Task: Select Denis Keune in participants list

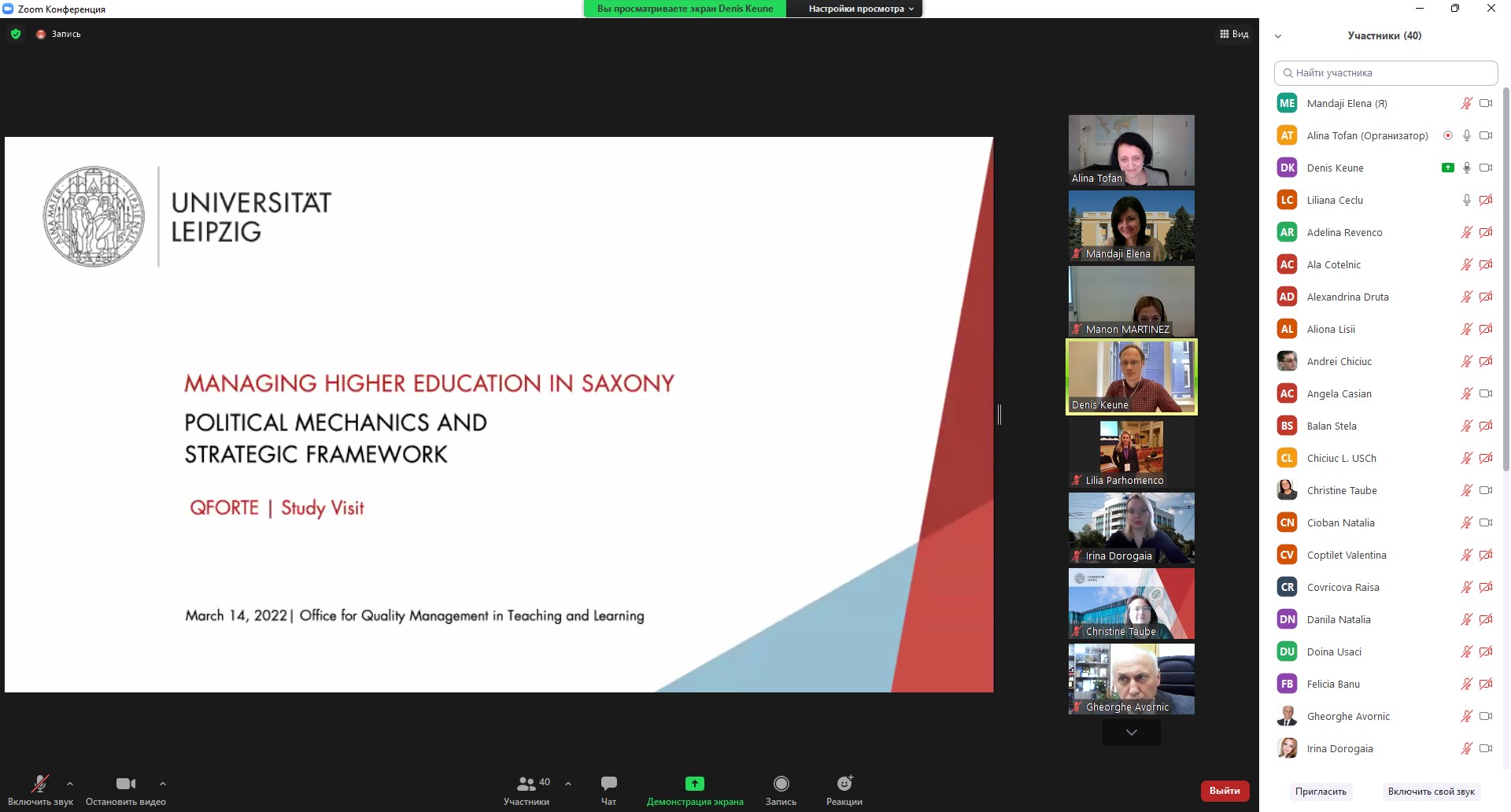Action: pos(1335,168)
